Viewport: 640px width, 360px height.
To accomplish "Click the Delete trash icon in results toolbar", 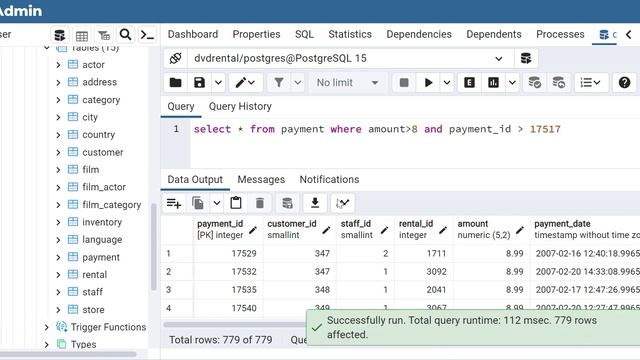I will (x=260, y=203).
